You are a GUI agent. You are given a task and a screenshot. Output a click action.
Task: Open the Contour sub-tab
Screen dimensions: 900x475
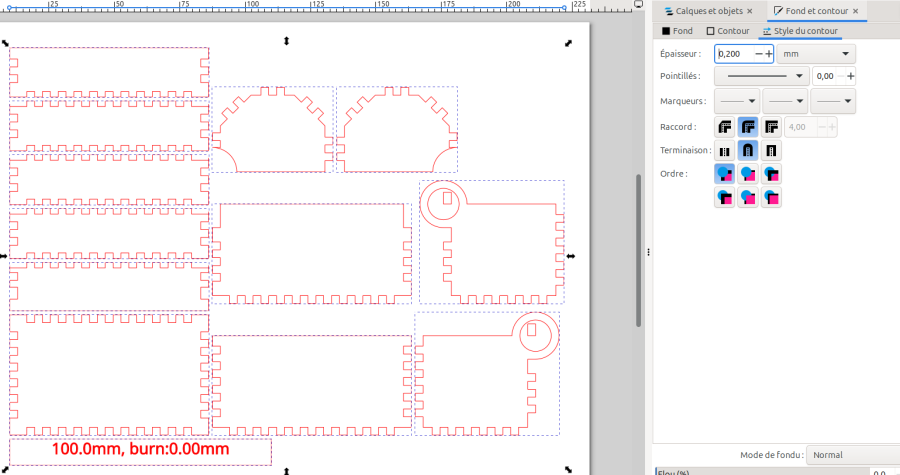pos(727,31)
